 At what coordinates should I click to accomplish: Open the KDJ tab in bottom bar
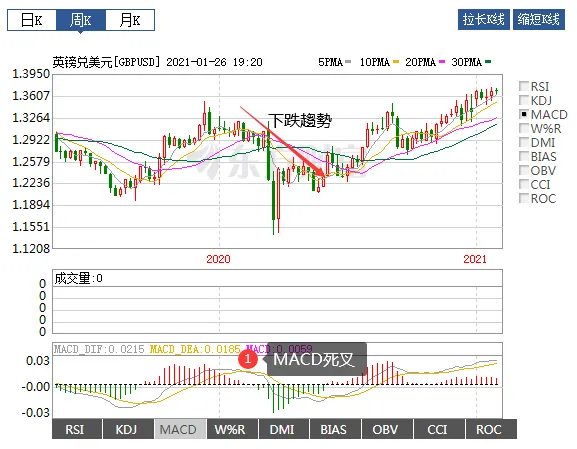click(128, 429)
